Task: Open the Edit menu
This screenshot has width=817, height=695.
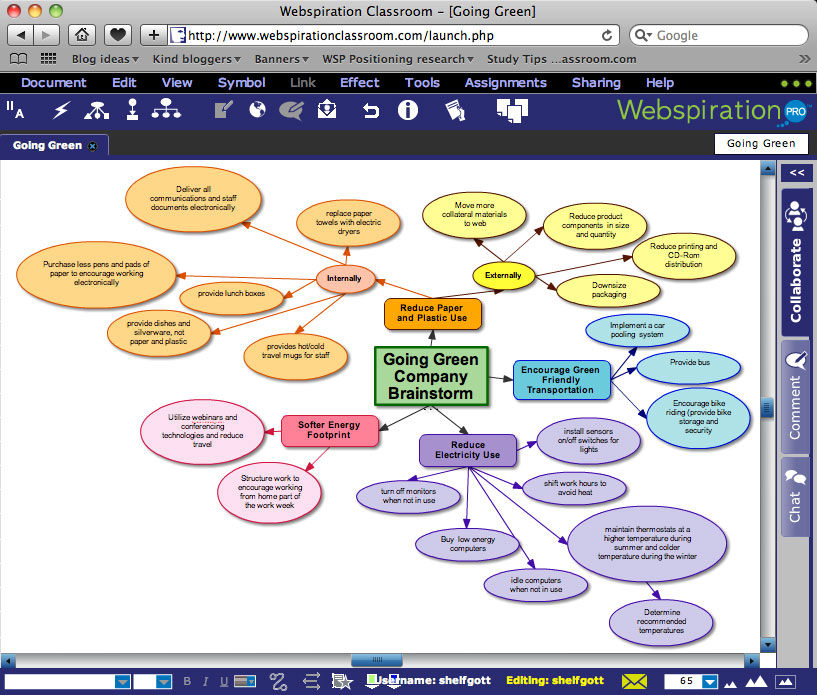Action: [x=124, y=83]
